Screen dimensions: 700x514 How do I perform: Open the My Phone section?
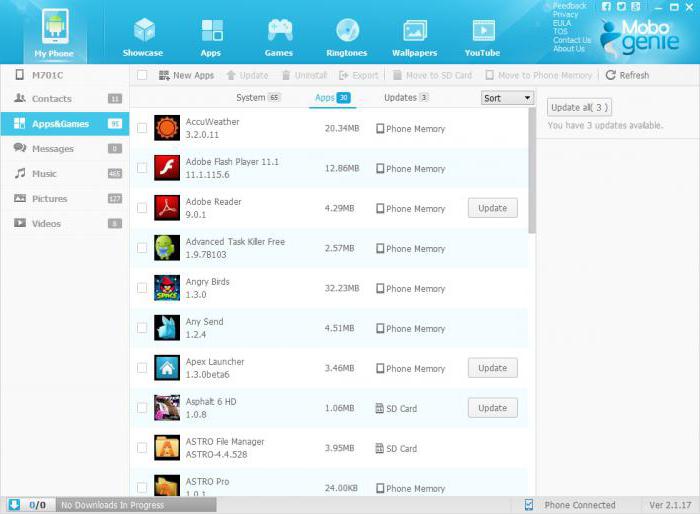click(x=55, y=33)
